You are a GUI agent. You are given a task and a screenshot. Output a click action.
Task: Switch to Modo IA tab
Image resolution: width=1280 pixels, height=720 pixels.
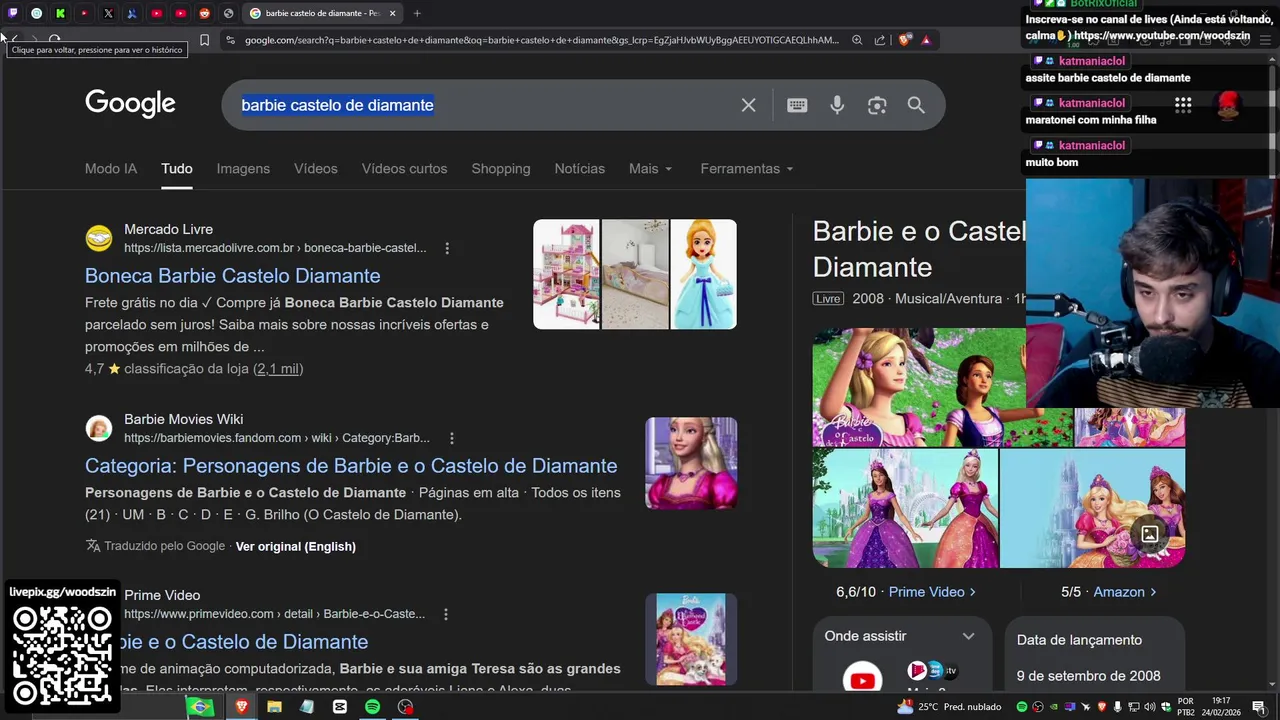(x=111, y=169)
